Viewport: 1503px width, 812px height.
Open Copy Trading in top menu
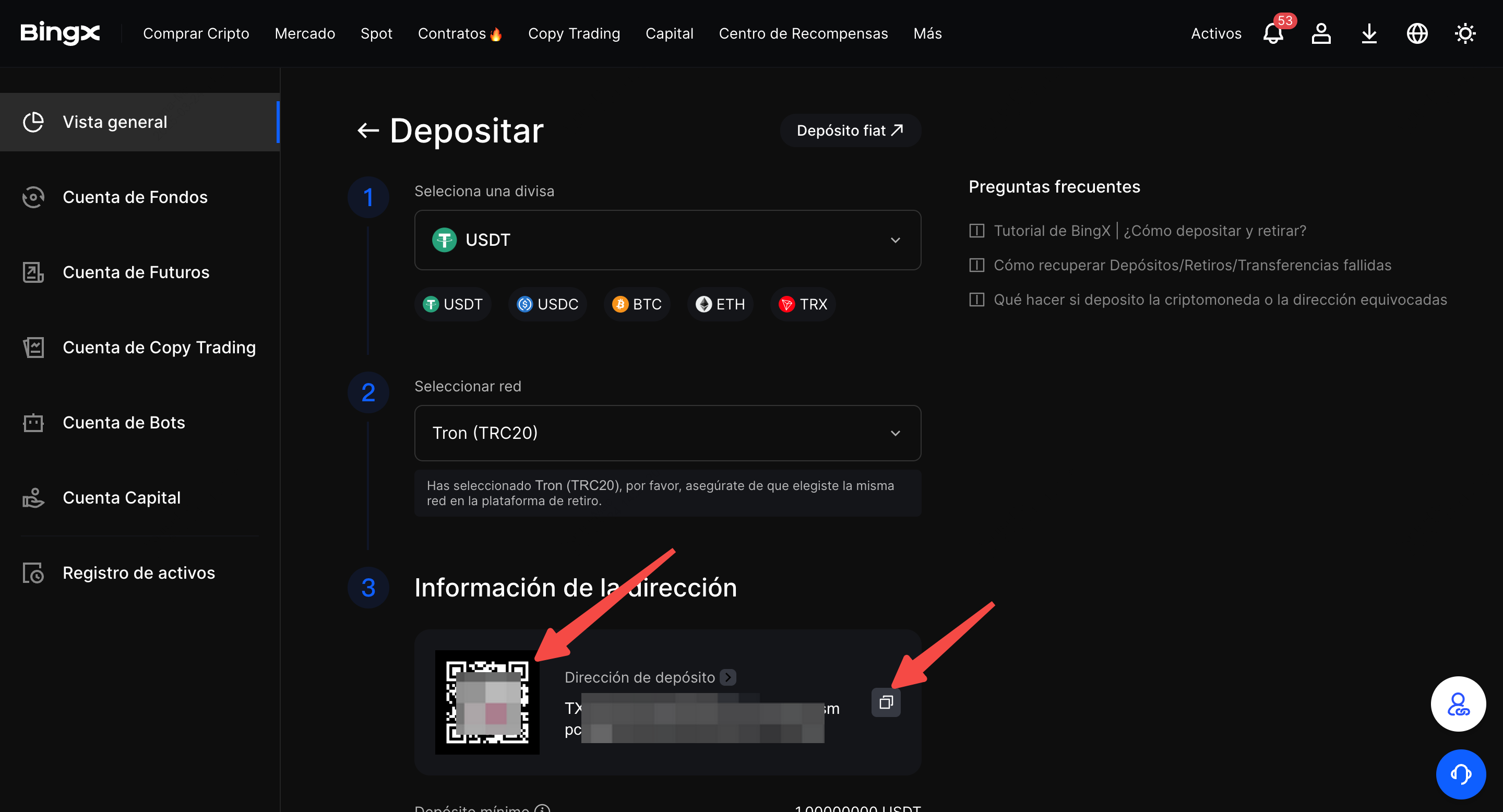[574, 34]
